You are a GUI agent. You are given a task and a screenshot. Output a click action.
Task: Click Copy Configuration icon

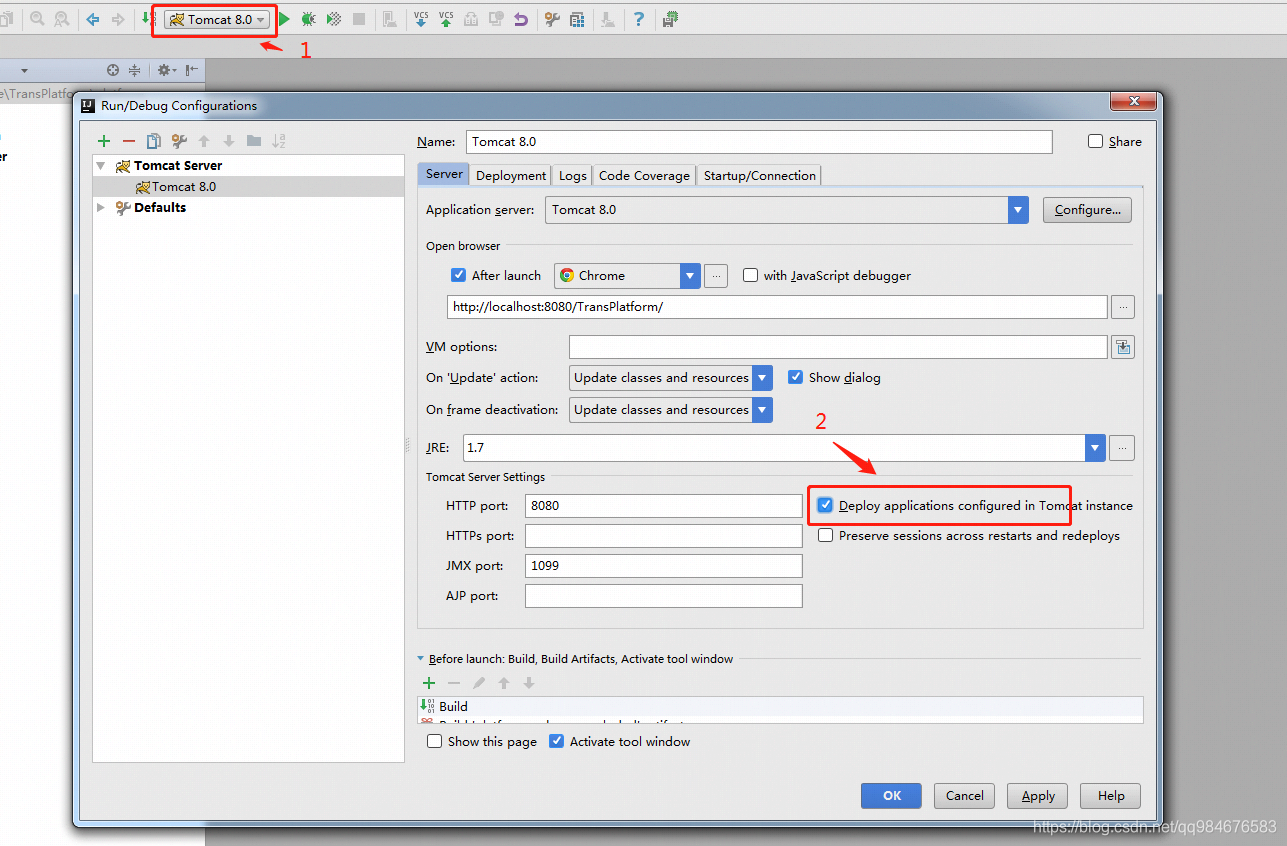pos(154,141)
